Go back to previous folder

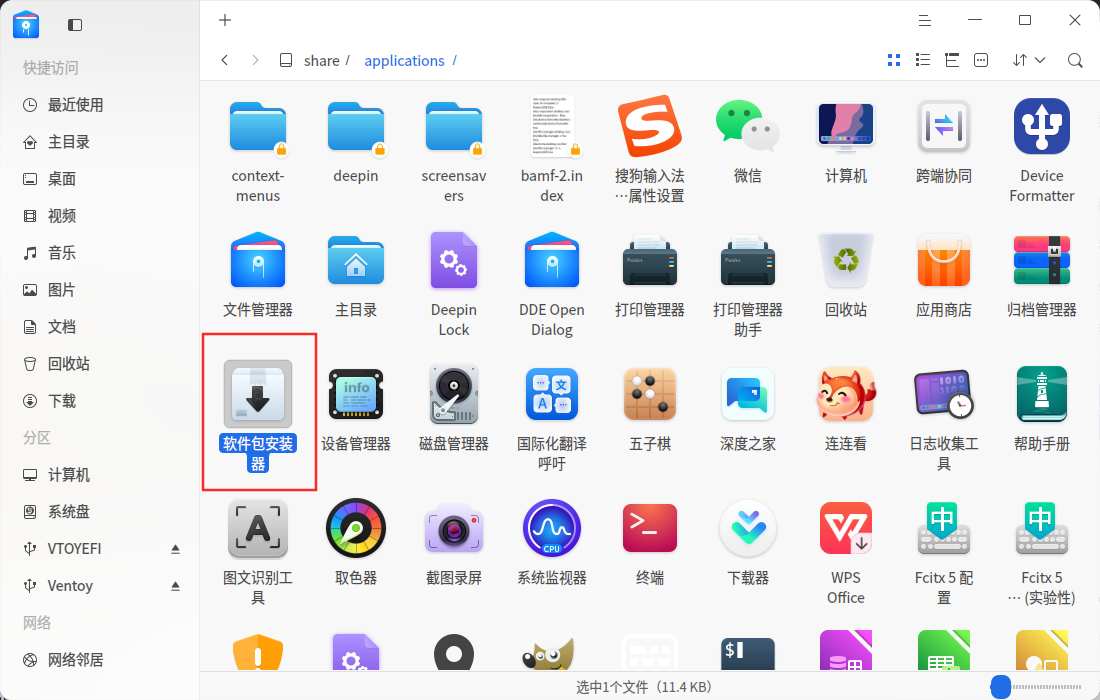coord(224,60)
